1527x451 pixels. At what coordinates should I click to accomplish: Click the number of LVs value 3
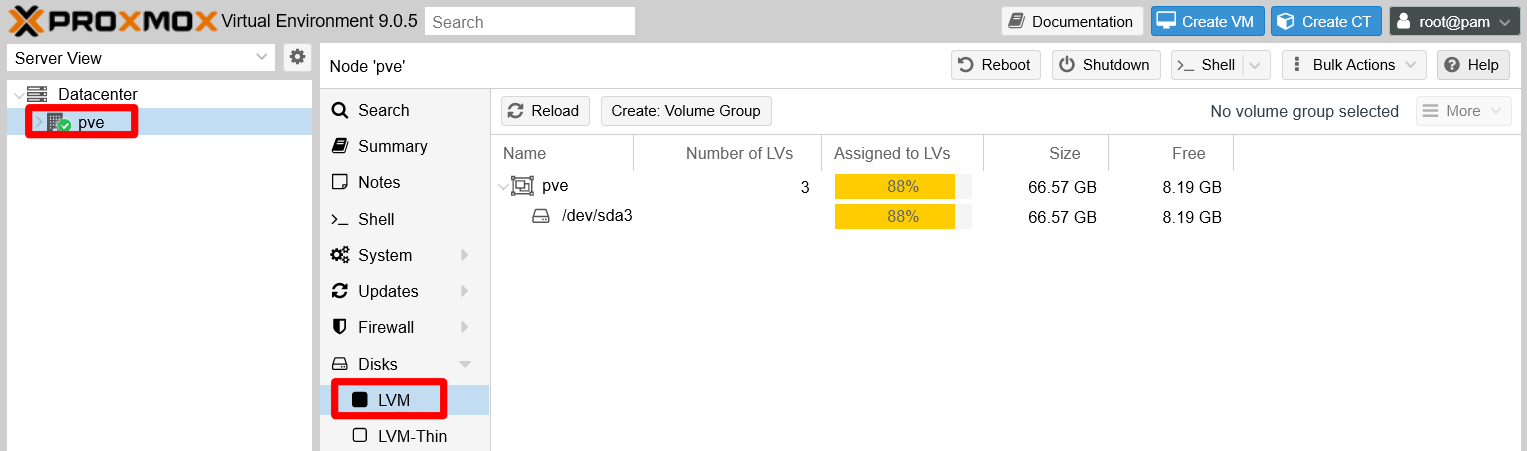click(x=805, y=187)
